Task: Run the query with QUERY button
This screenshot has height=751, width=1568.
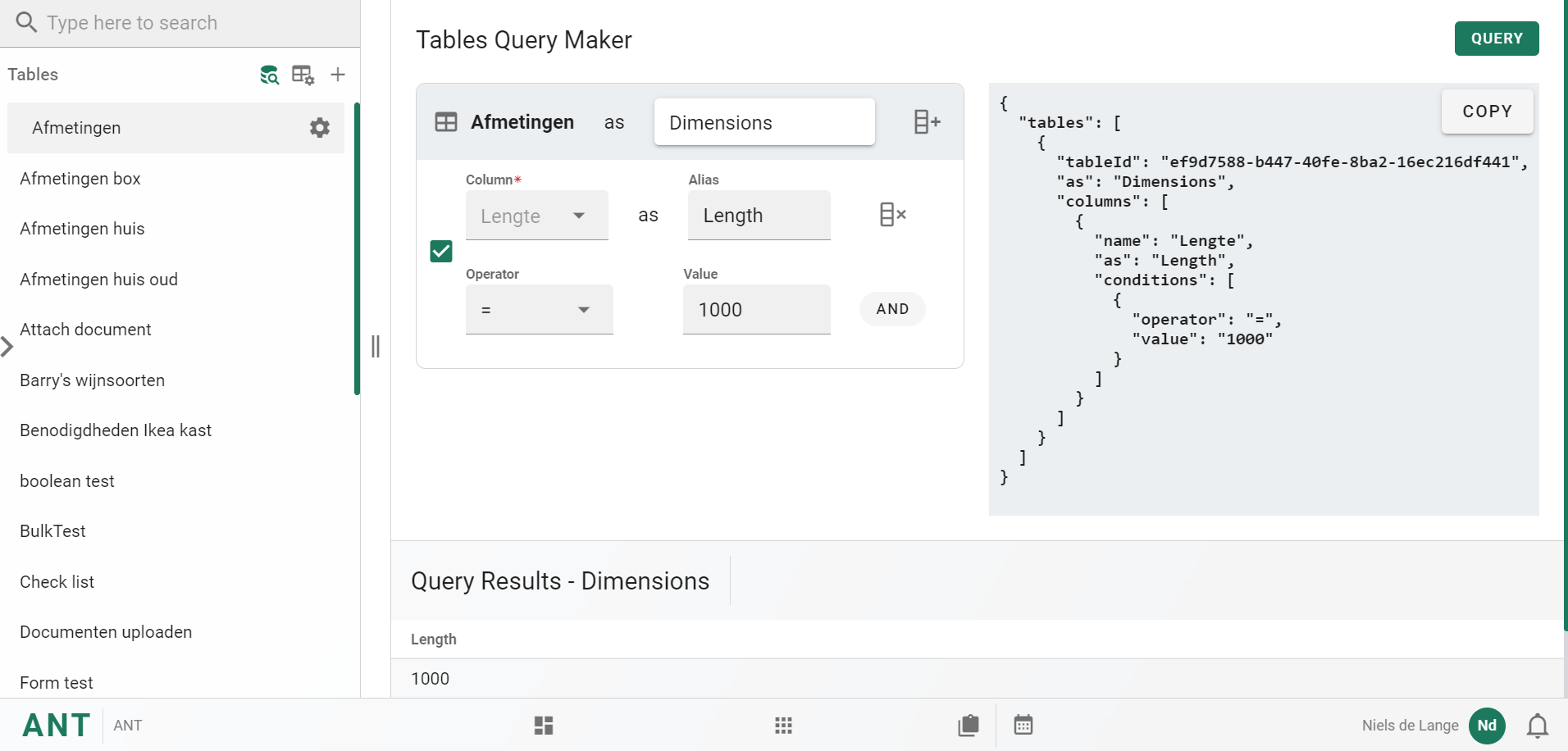Action: click(x=1496, y=39)
